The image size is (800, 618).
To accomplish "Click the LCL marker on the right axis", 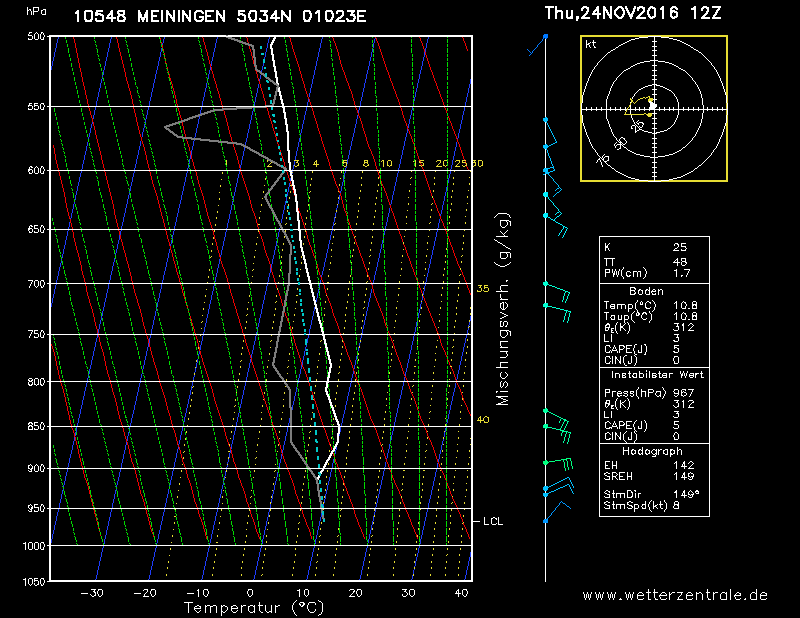I will coord(492,521).
